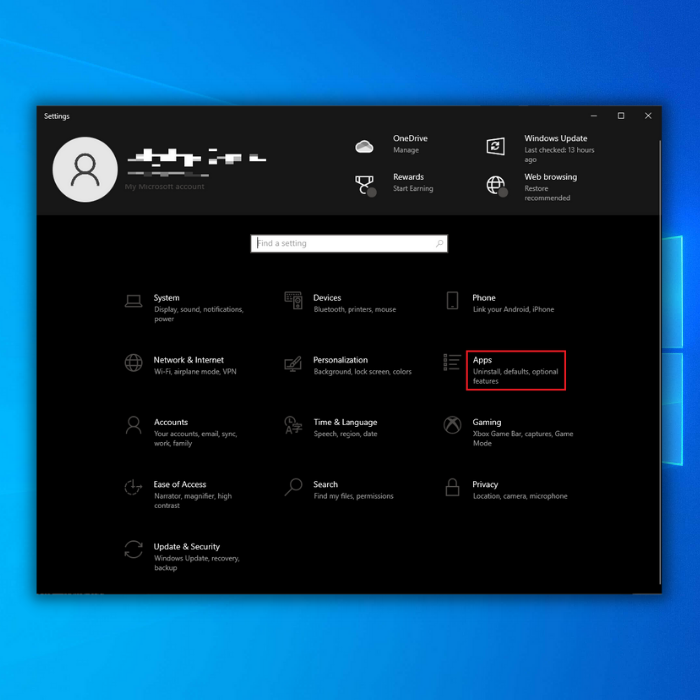Open the Accounts person icon
This screenshot has width=700, height=700.
(x=133, y=425)
